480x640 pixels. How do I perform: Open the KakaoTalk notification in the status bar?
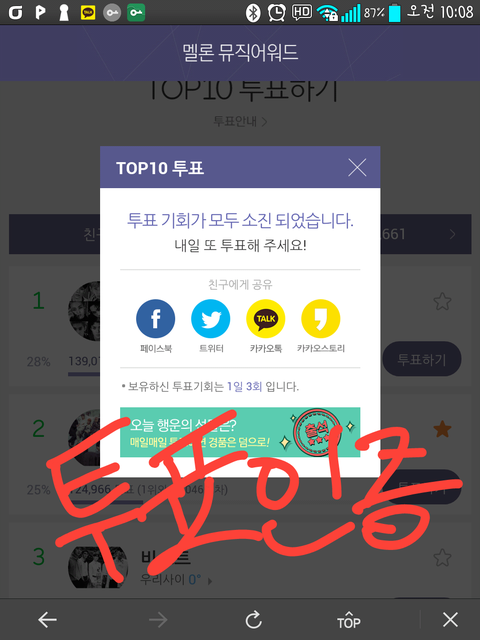pos(88,13)
